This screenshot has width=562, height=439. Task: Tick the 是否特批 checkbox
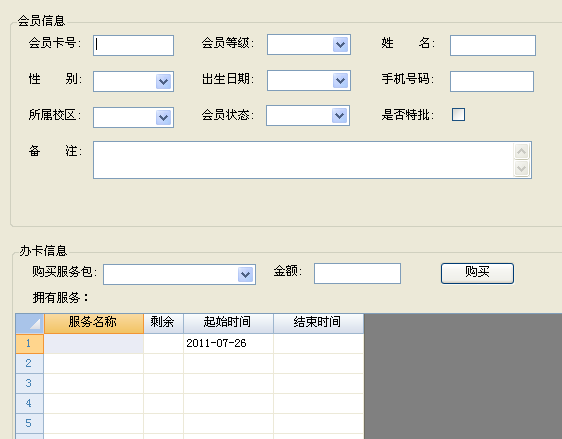(x=458, y=115)
